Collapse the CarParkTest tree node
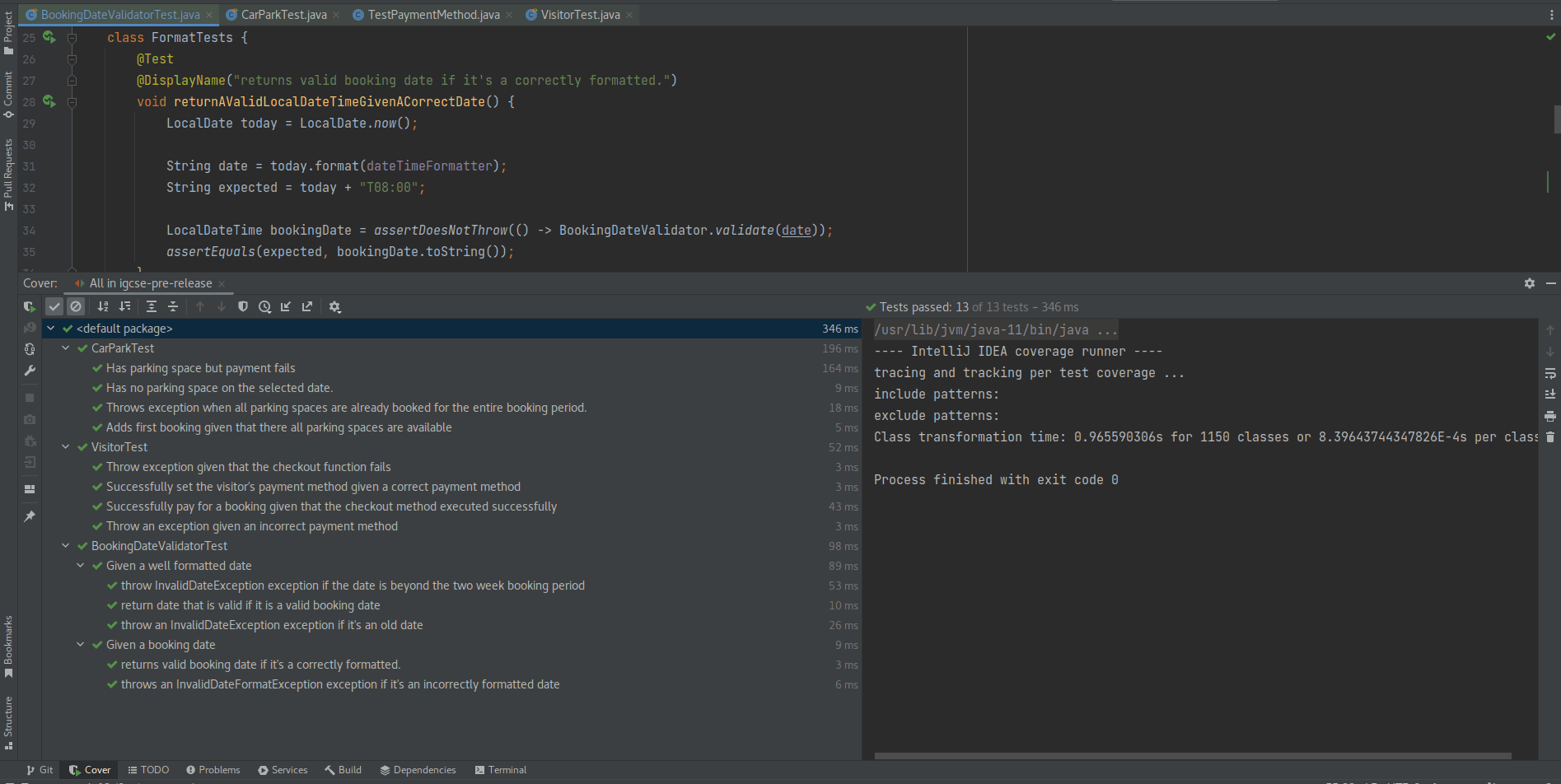Image resolution: width=1561 pixels, height=784 pixels. 66,348
